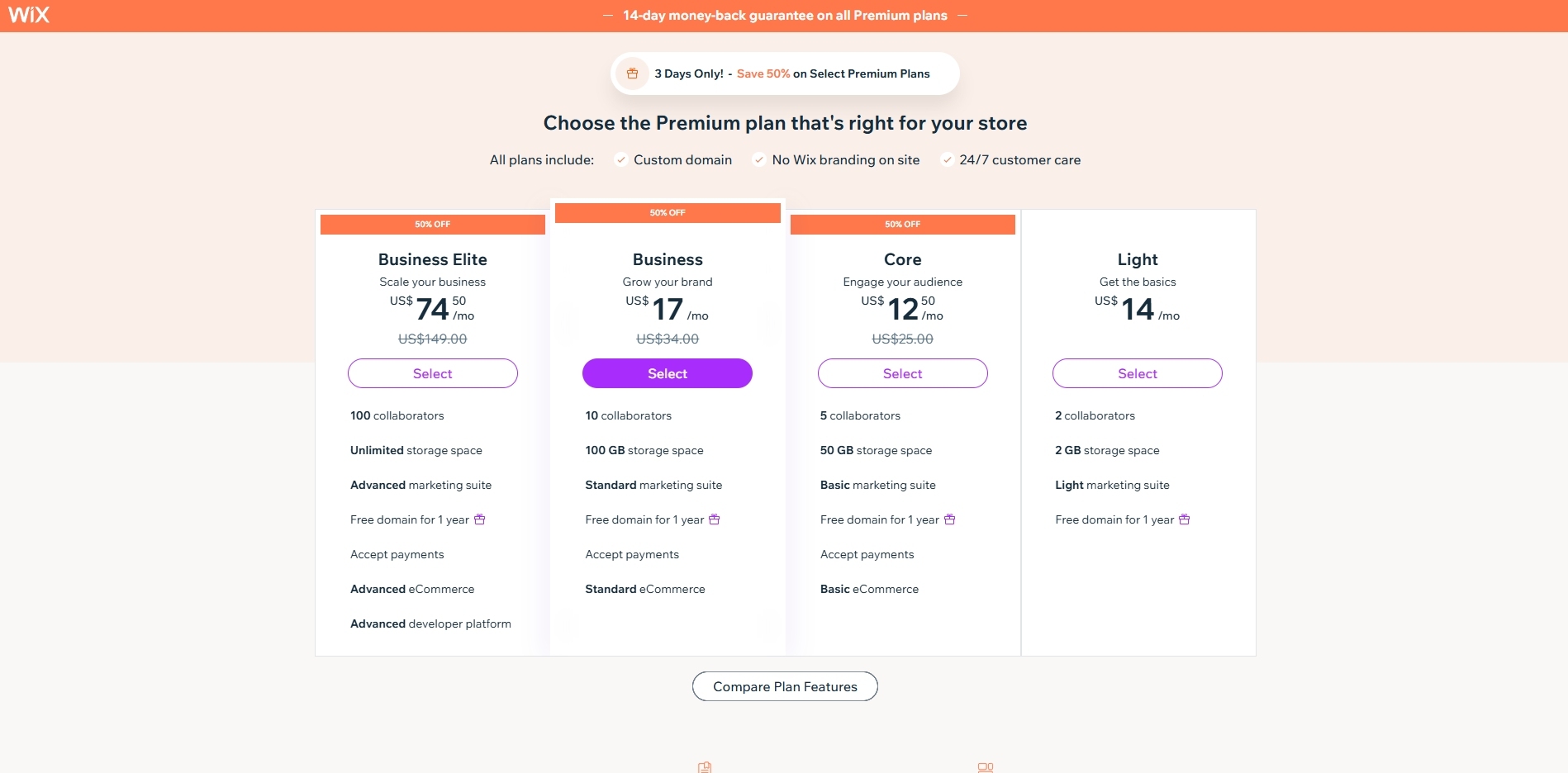1568x773 pixels.
Task: Click the Save 50% promo link
Action: (763, 74)
